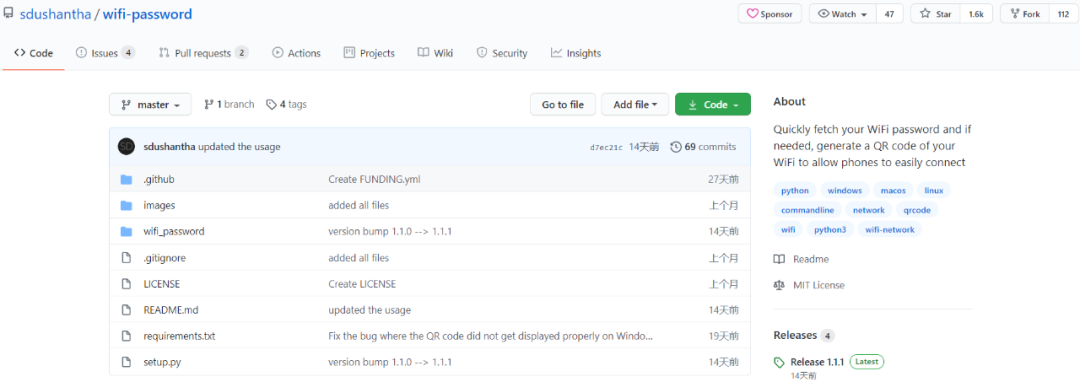Select the linux topic tag

[934, 190]
